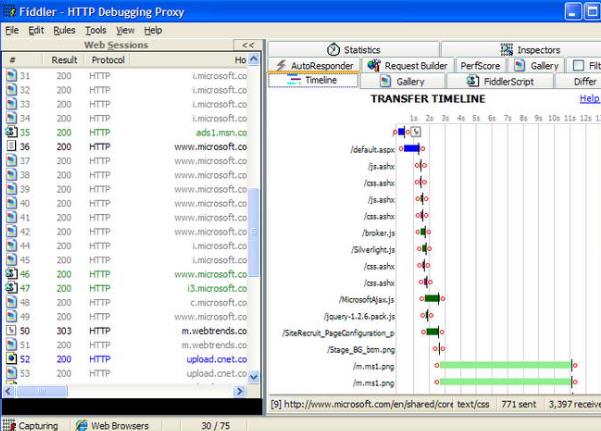Click the Inspectors tab icon
Screen dimensions: 601x431
point(506,49)
